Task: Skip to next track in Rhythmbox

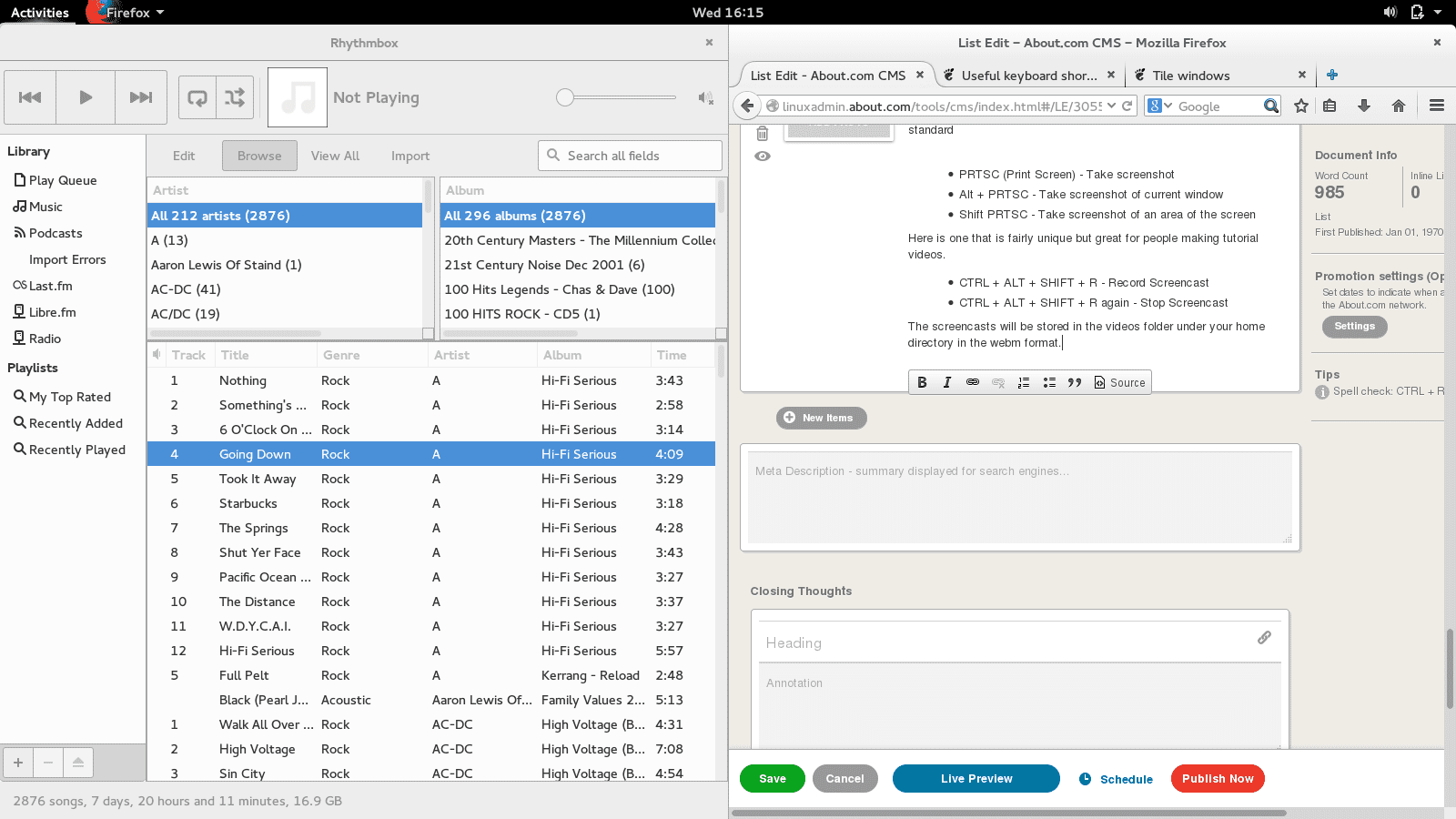Action: pyautogui.click(x=141, y=97)
